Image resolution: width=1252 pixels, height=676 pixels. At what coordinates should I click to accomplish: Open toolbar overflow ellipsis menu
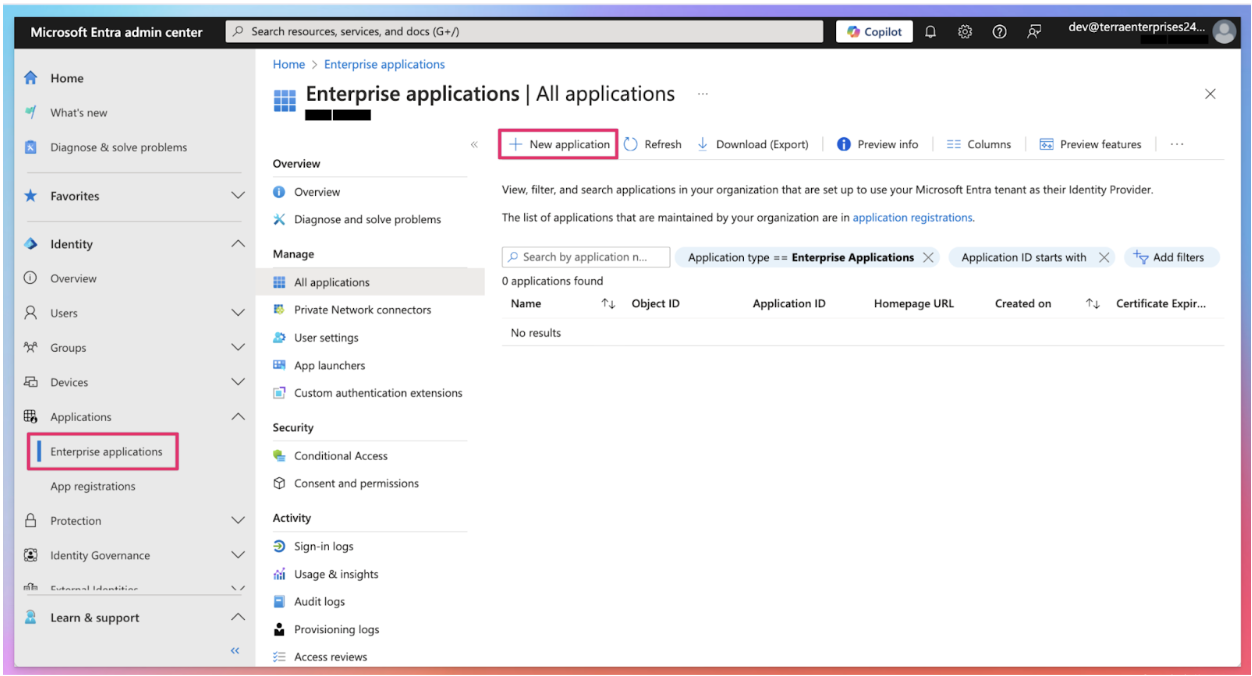tap(1177, 144)
